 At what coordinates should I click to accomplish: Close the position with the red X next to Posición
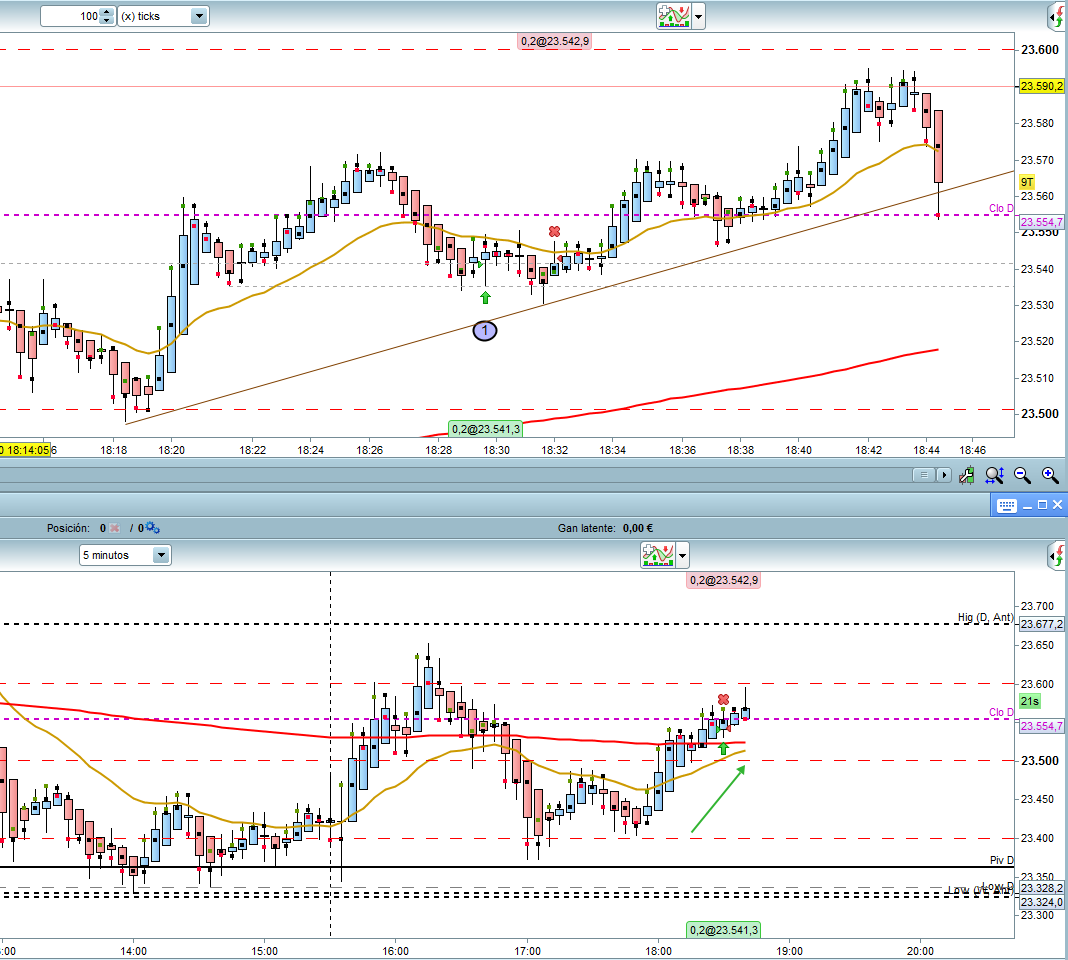click(114, 528)
